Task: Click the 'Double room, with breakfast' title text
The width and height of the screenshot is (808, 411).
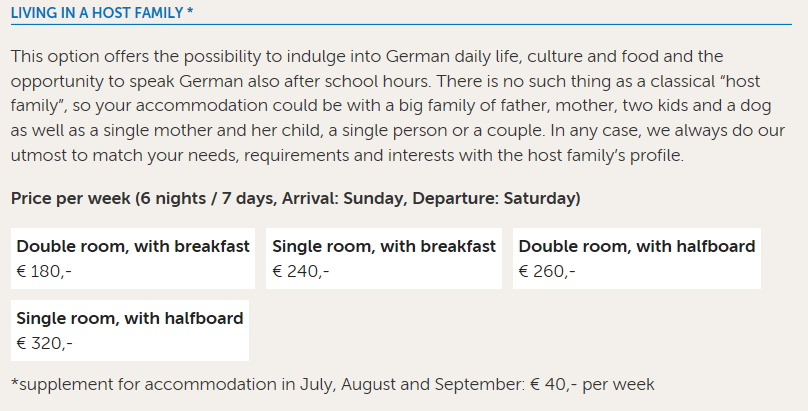Action: (133, 246)
